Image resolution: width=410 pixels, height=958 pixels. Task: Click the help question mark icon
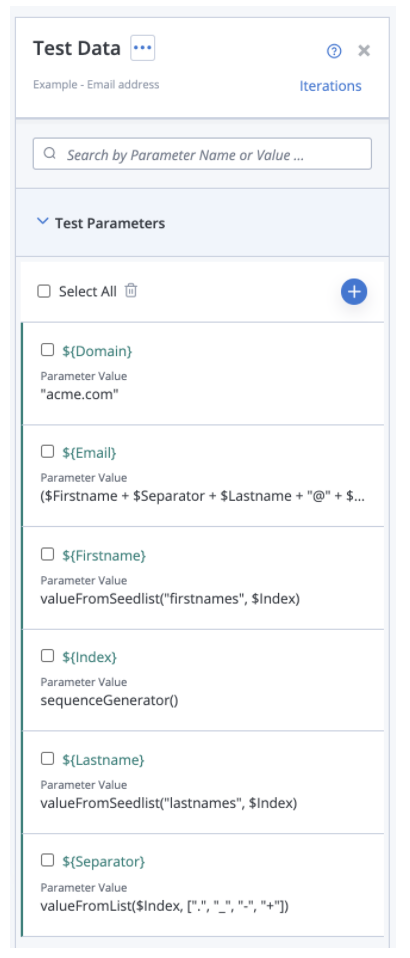coord(334,51)
